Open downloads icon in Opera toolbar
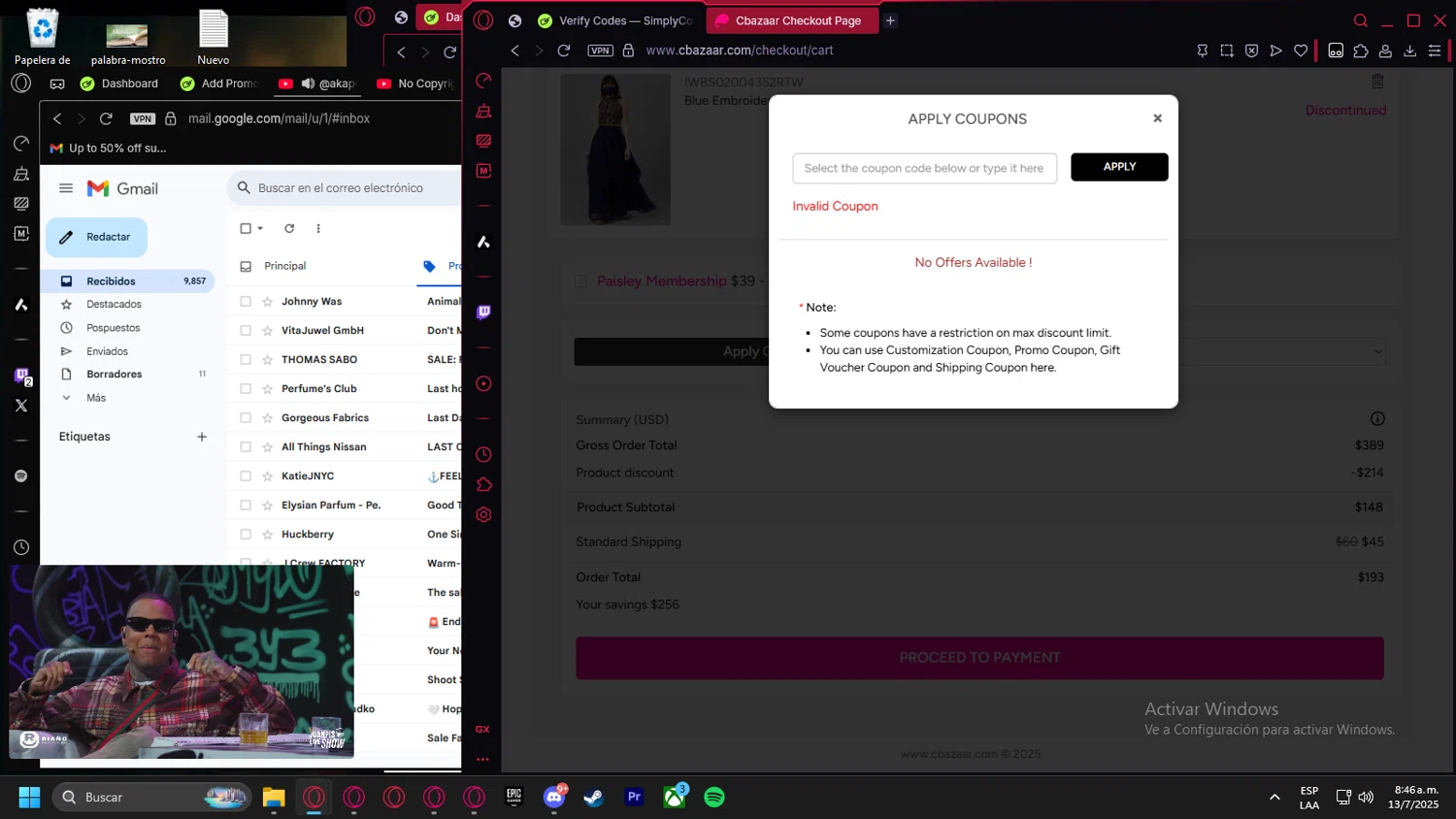The image size is (1456, 819). pos(1410,50)
